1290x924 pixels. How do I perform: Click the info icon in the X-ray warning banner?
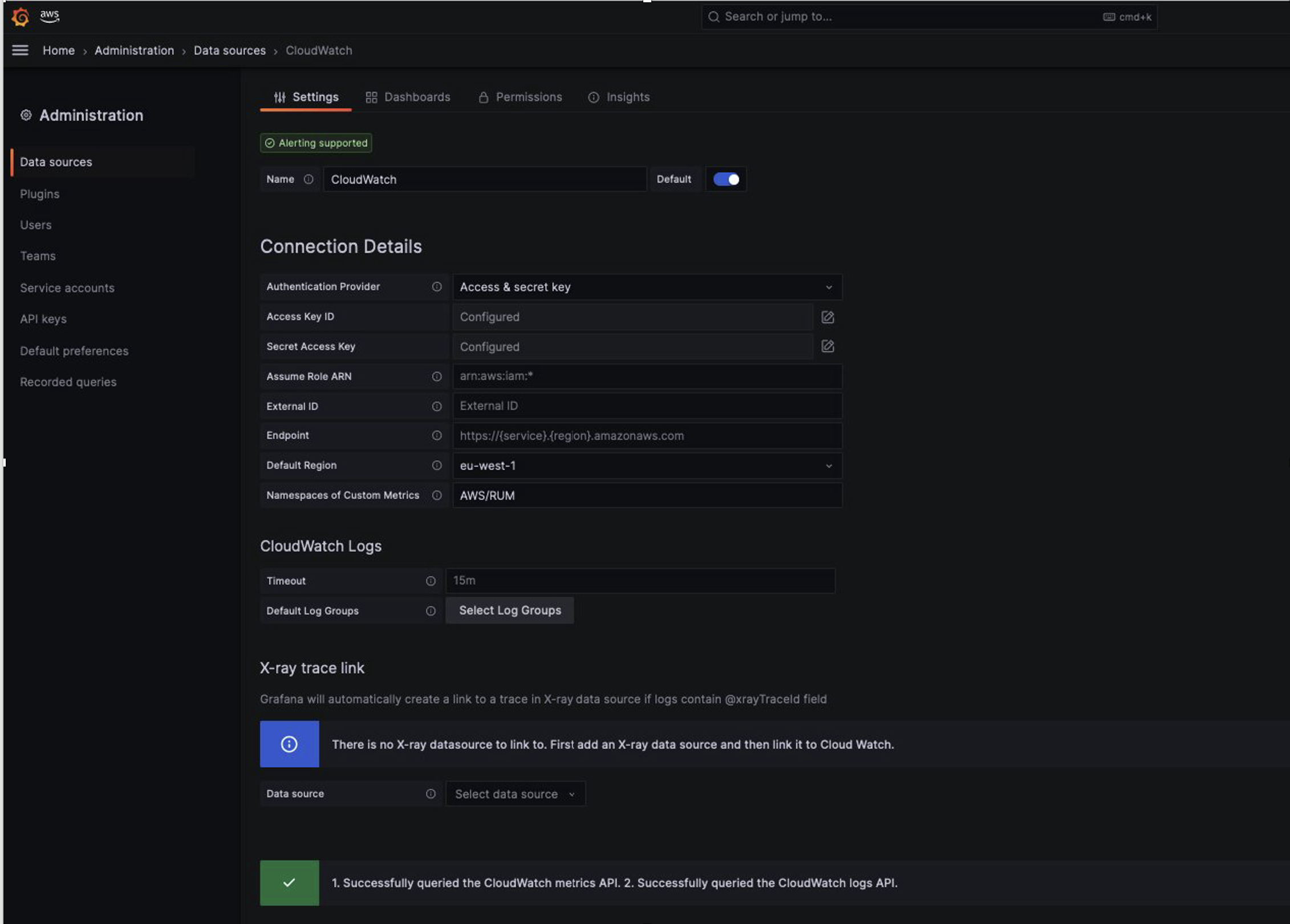tap(289, 744)
